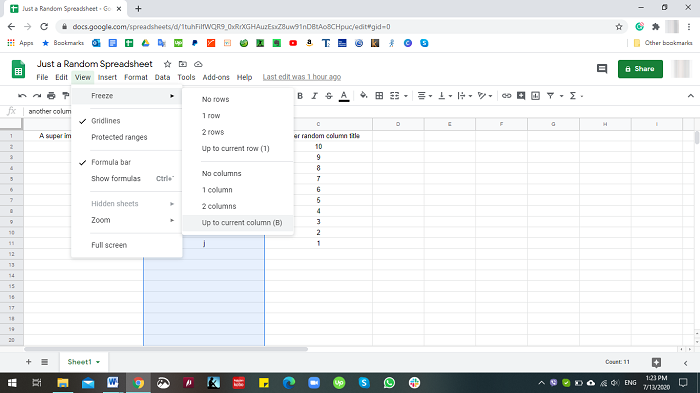Click the Windows Start button

(12, 383)
